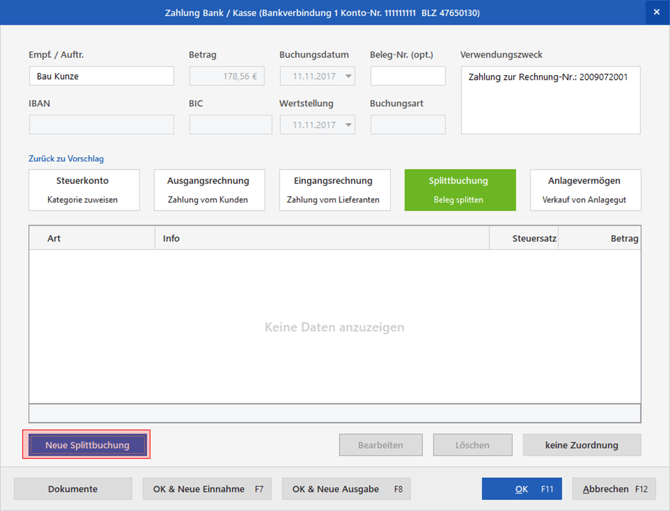
Task: Open the Wertstellung date dropdown
Action: pos(348,125)
